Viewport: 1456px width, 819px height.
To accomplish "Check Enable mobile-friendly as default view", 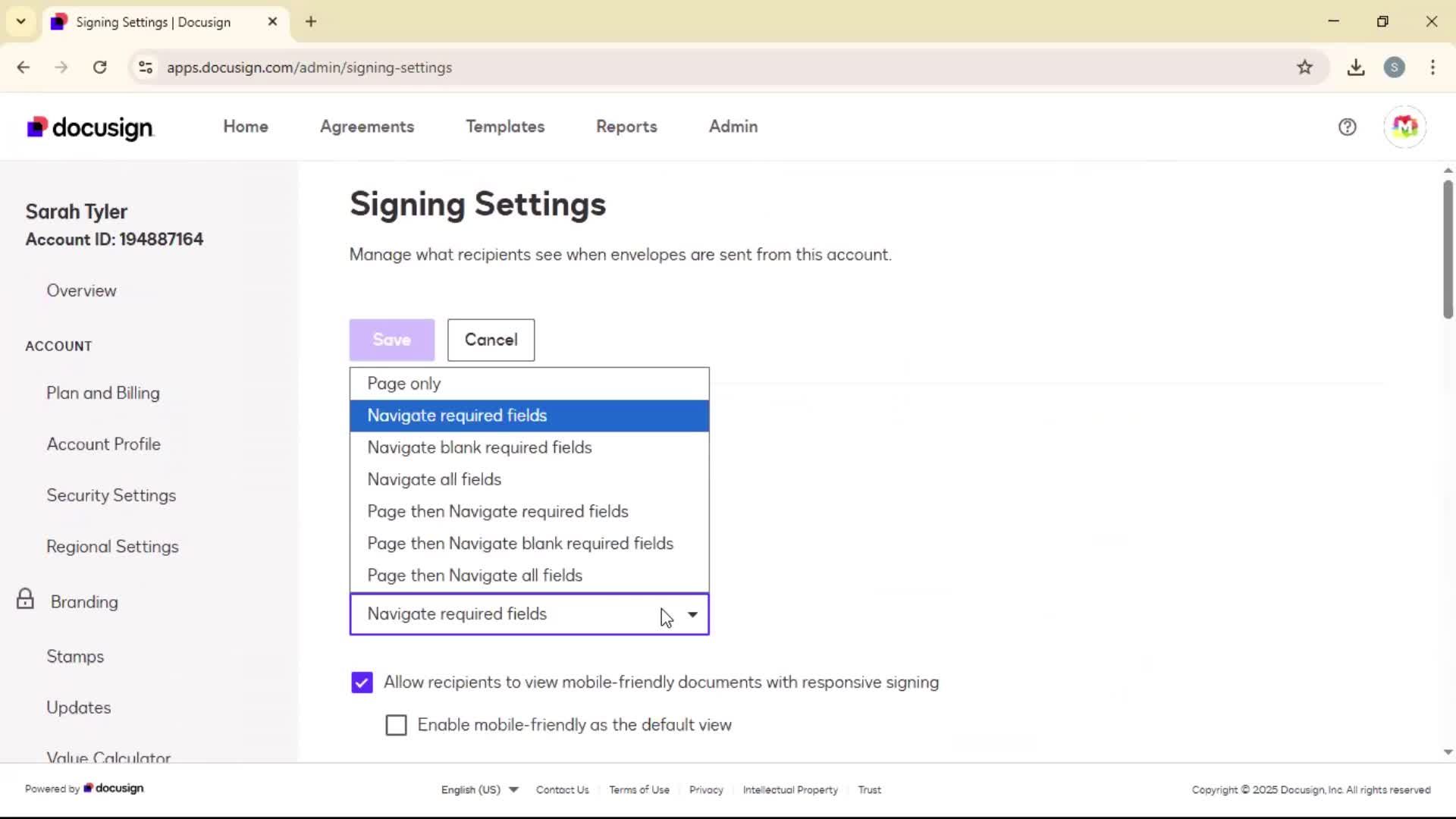I will pos(396,725).
